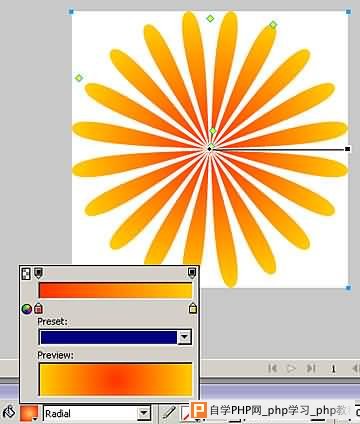Select the right opacity stop marker
Screen dimensions: 360x424
(x=192, y=273)
